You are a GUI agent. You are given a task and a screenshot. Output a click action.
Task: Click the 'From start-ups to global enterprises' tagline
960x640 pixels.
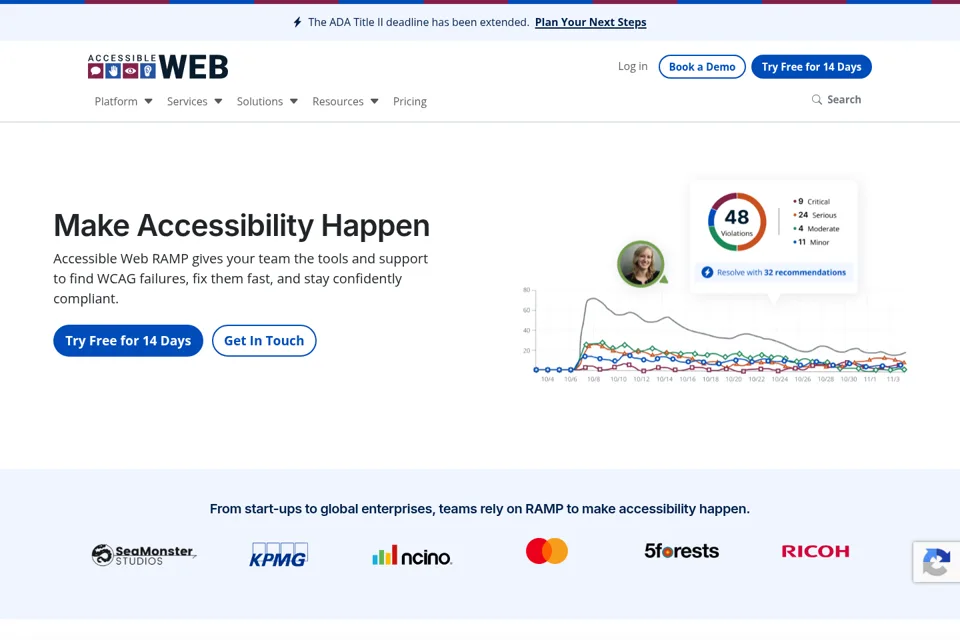(x=479, y=509)
